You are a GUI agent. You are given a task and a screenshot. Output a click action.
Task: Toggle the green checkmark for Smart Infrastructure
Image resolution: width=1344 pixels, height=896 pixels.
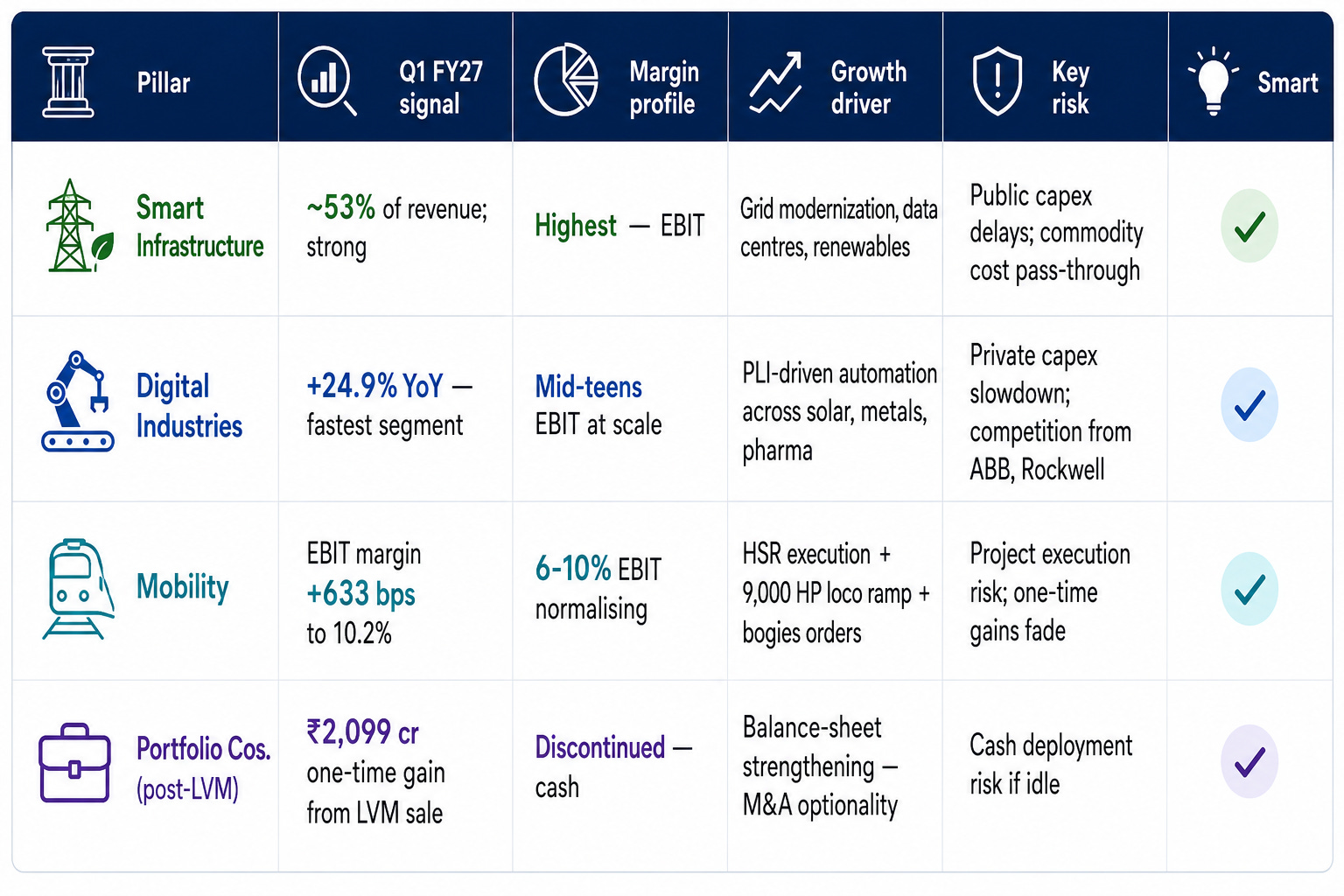1249,226
